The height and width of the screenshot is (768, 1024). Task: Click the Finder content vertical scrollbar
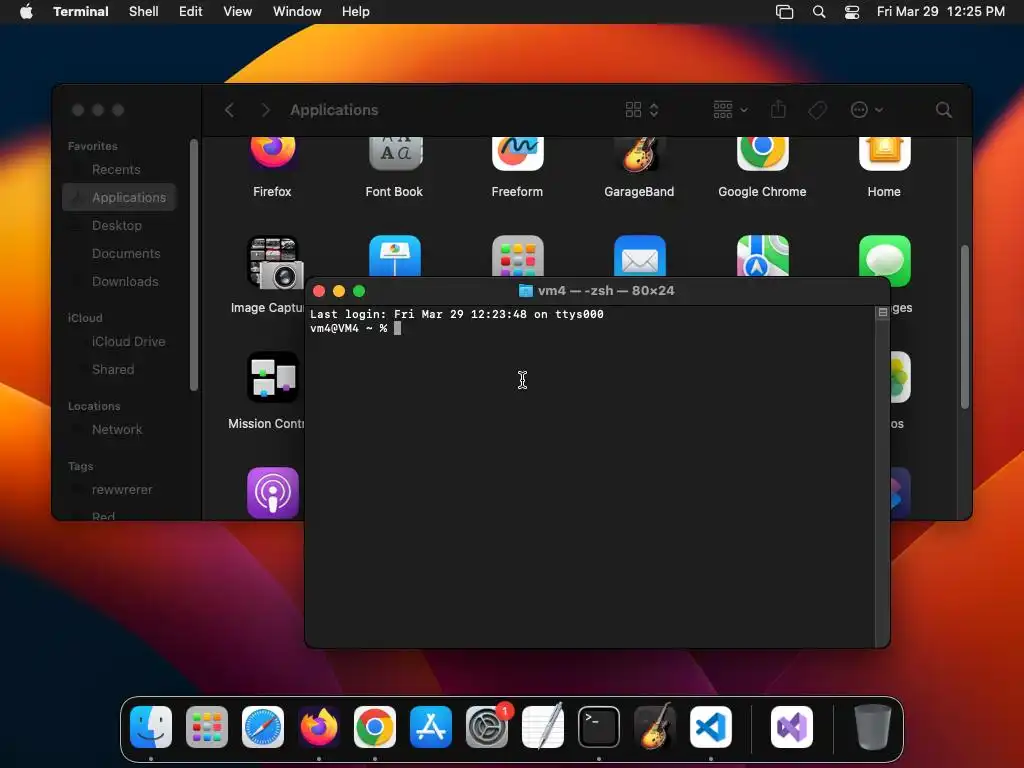coord(965,327)
